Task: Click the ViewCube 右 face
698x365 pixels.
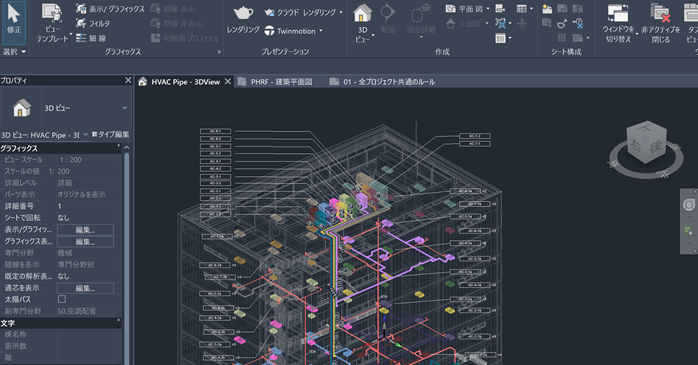Action: click(x=636, y=146)
